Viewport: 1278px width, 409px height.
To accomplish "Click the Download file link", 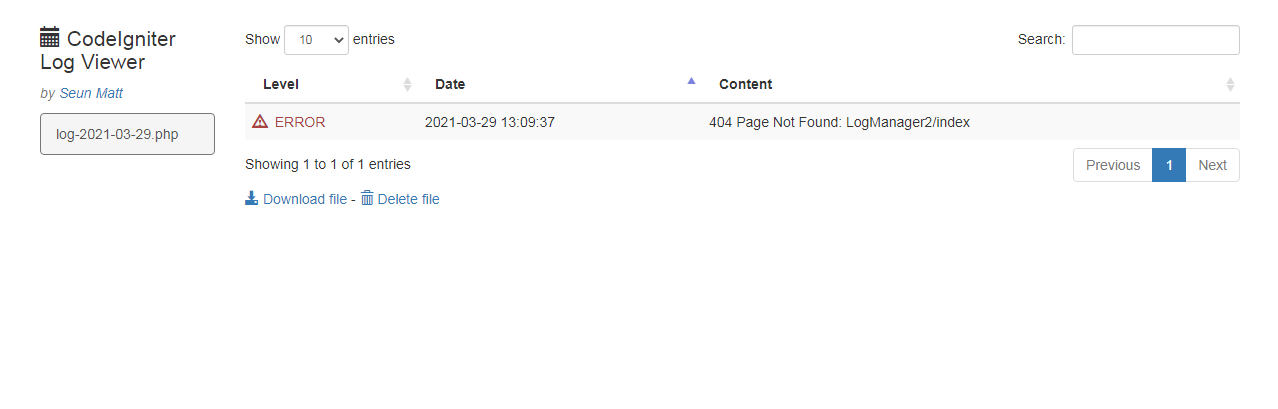I will point(305,199).
